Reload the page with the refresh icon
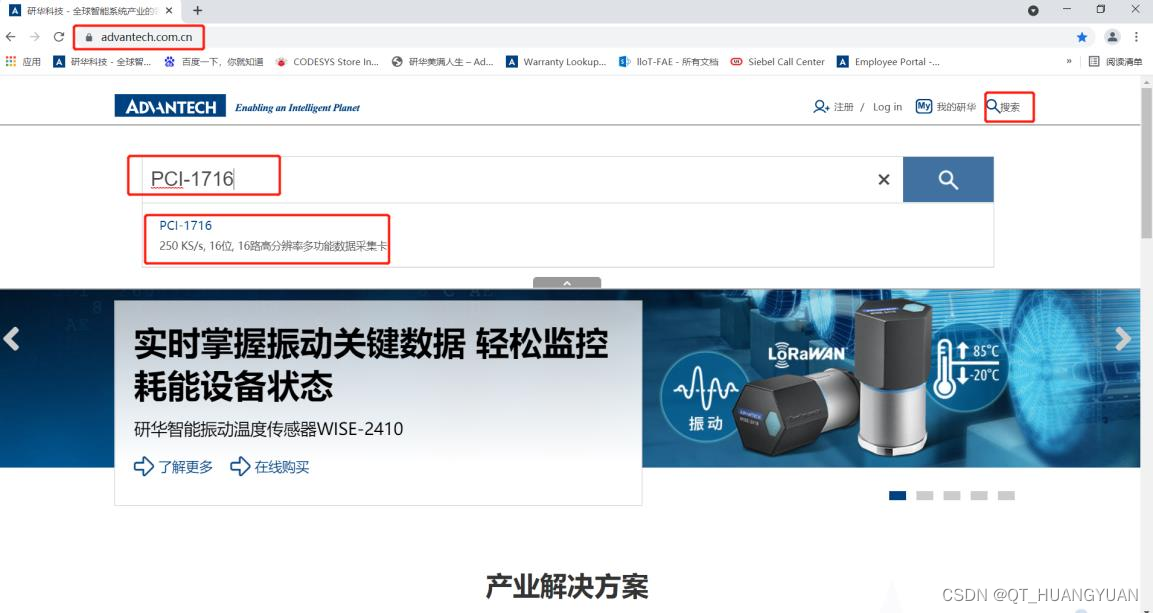 click(59, 37)
